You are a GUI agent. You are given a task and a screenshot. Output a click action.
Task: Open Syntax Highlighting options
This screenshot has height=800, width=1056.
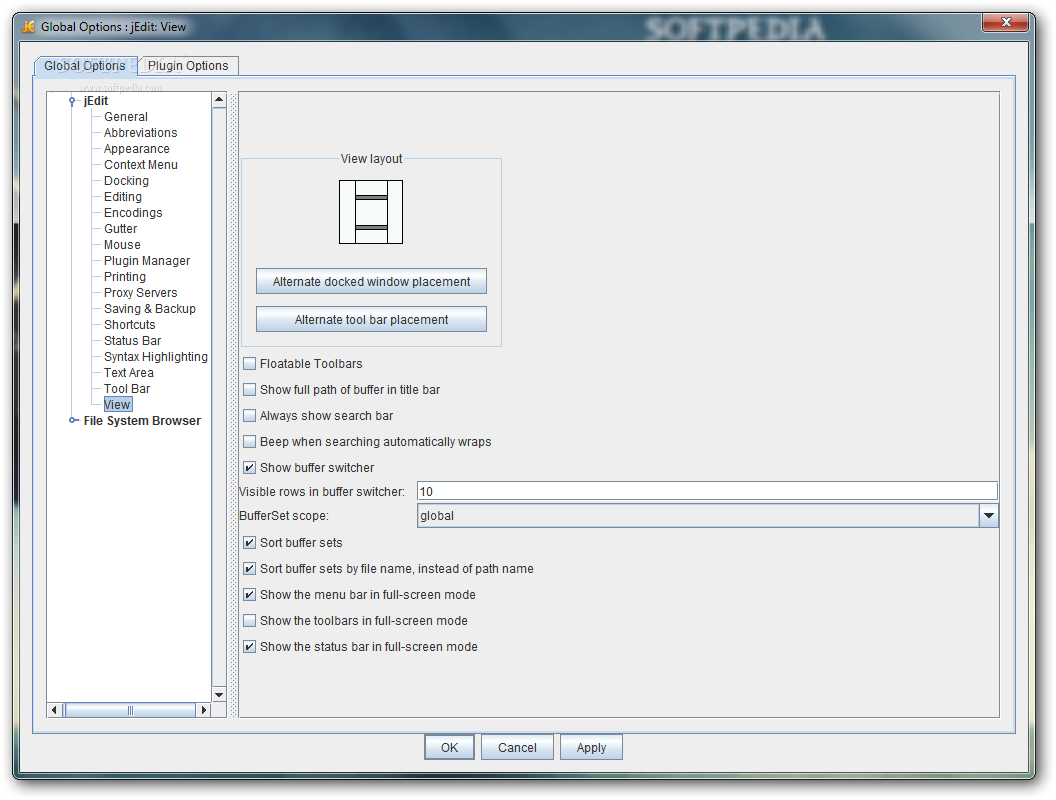pyautogui.click(x=156, y=357)
